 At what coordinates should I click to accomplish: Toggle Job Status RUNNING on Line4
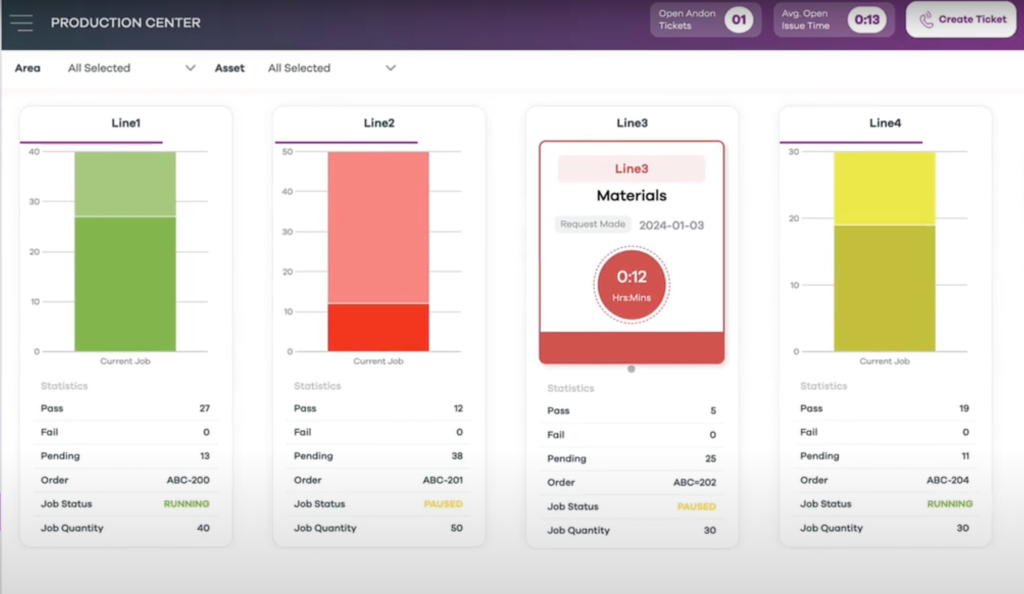point(950,504)
